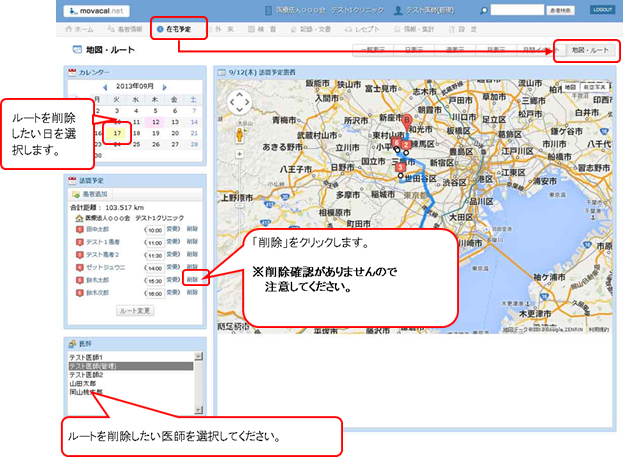Click the ルート変更 button

click(136, 311)
